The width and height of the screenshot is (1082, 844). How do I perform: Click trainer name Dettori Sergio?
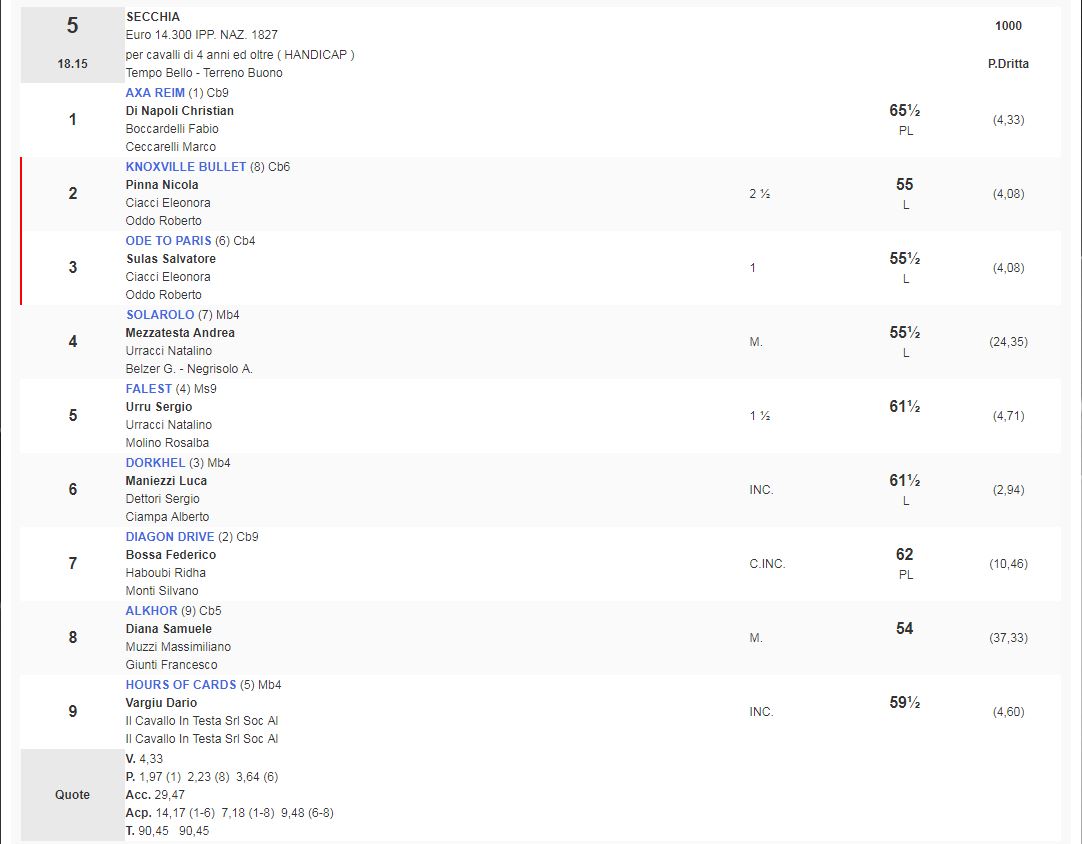point(163,499)
